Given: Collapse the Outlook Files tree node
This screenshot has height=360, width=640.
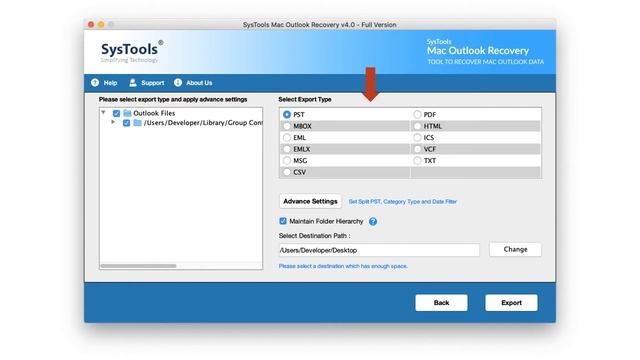Looking at the screenshot, I should pyautogui.click(x=104, y=112).
